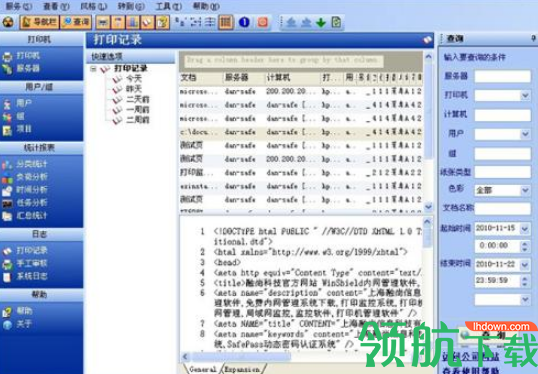Image resolution: width=538 pixels, height=374 pixels.
Task: Click the refresh document toolbar icon
Action: pos(337,23)
